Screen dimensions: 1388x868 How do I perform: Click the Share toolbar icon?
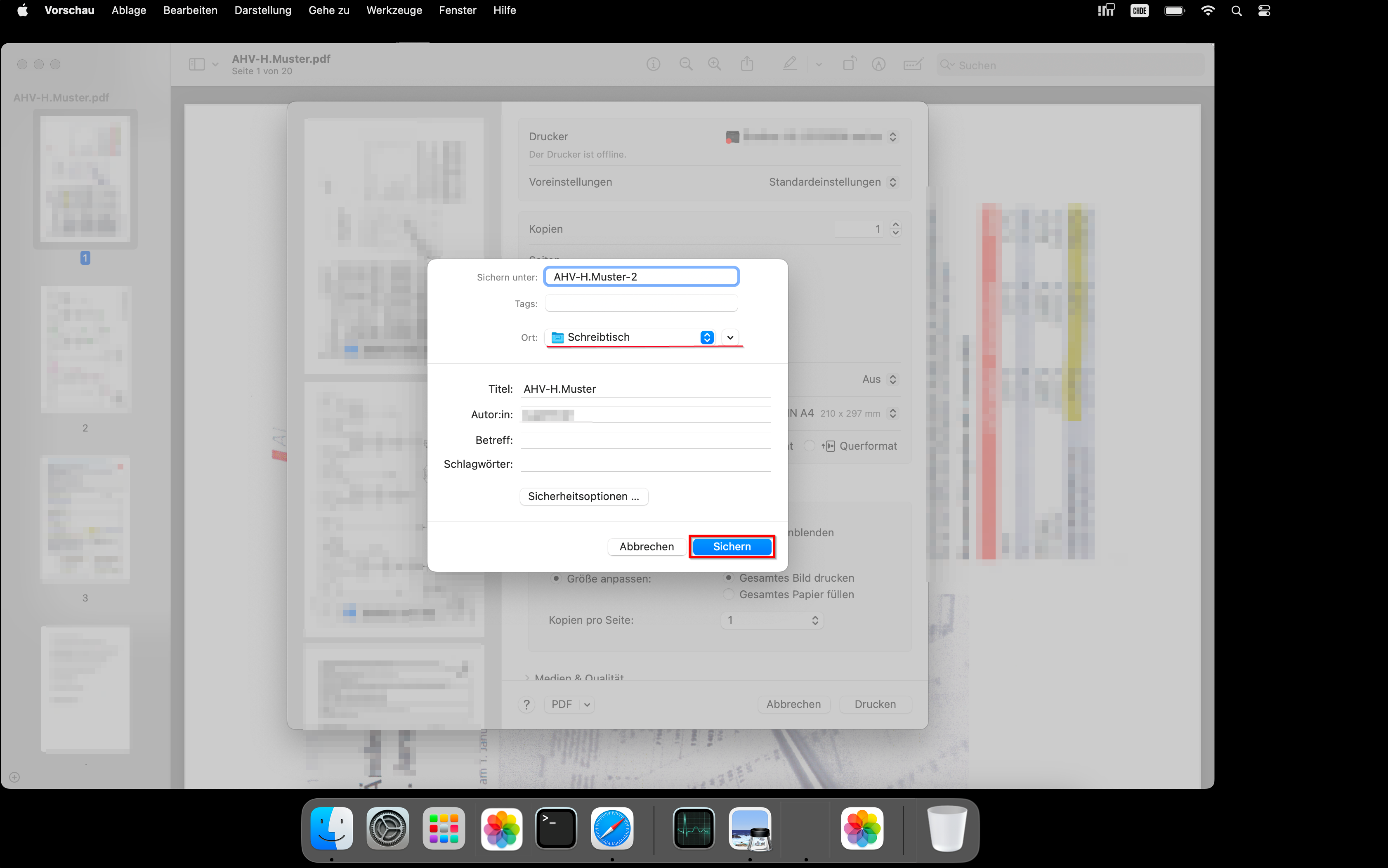[x=747, y=64]
